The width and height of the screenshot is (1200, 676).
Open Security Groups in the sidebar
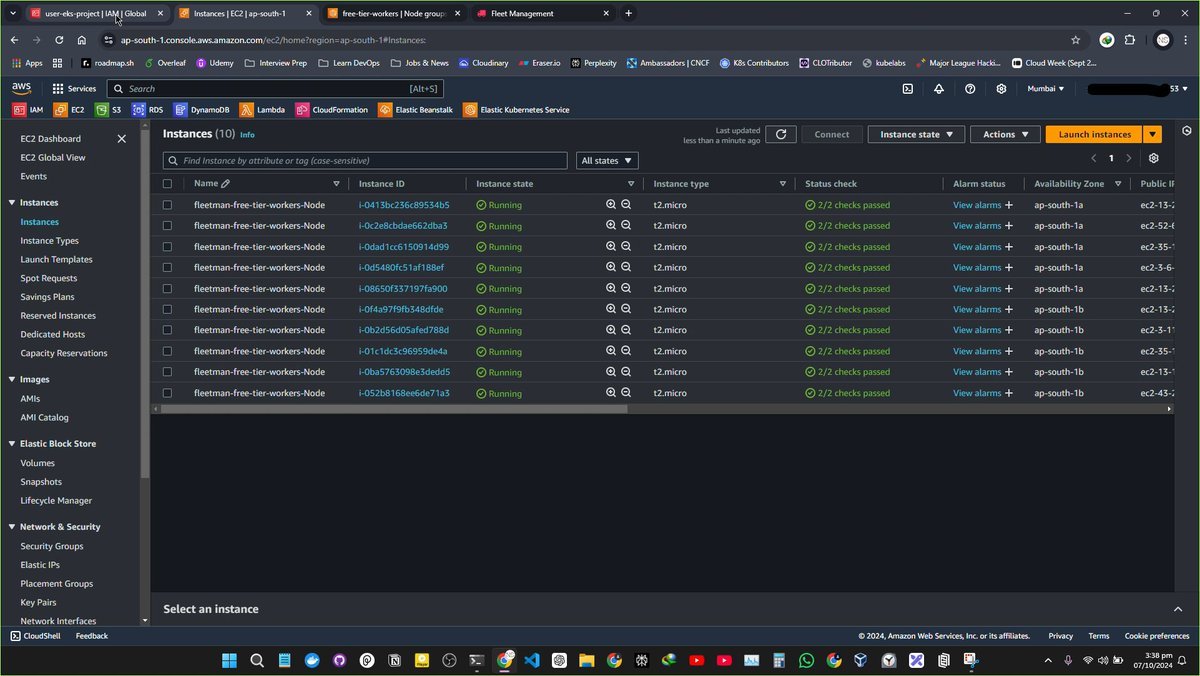coord(52,546)
